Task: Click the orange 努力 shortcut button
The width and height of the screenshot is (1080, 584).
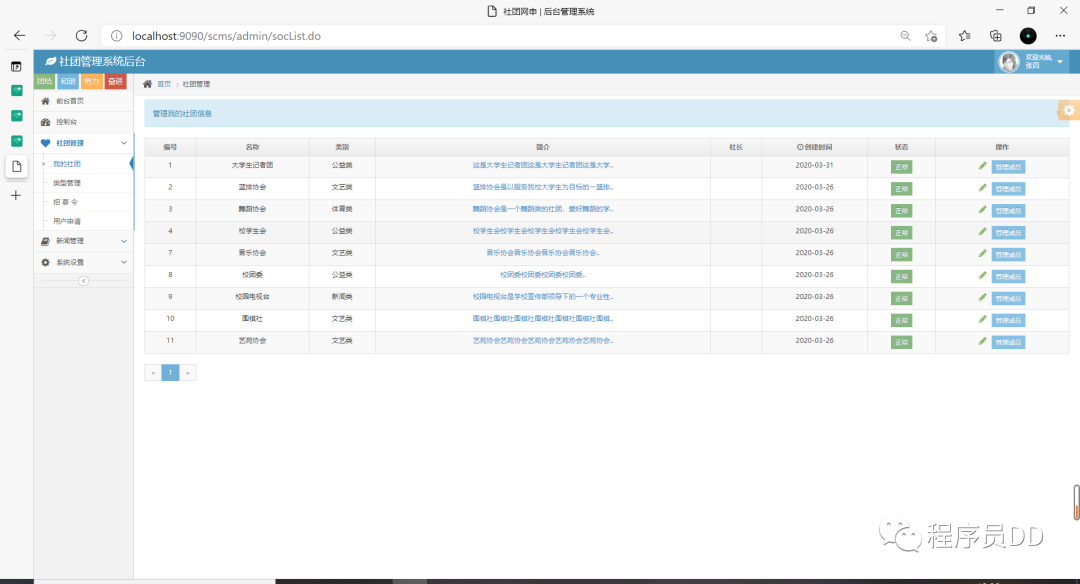Action: (x=92, y=81)
